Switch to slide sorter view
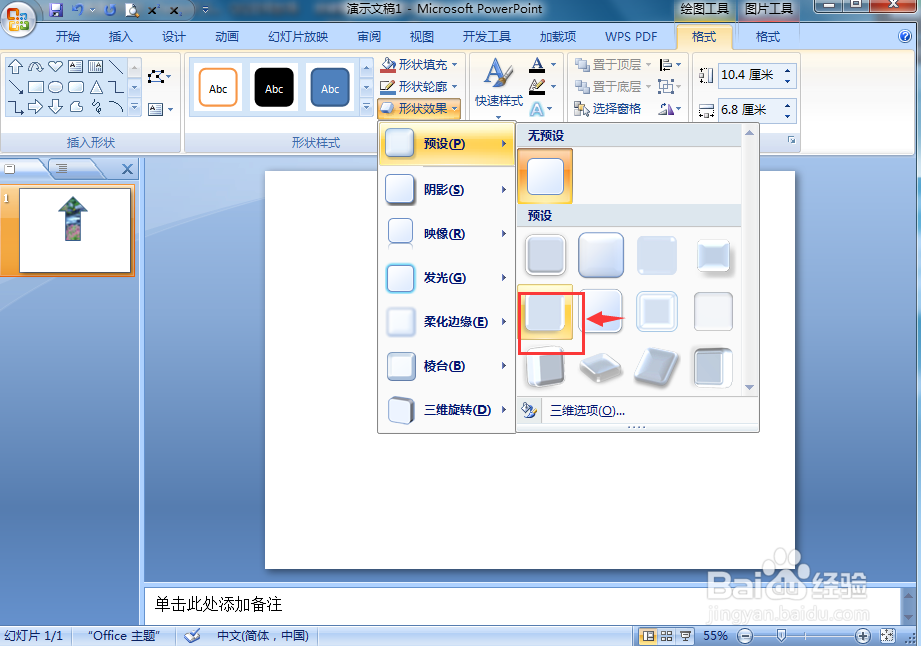This screenshot has height=646, width=921. coord(667,635)
